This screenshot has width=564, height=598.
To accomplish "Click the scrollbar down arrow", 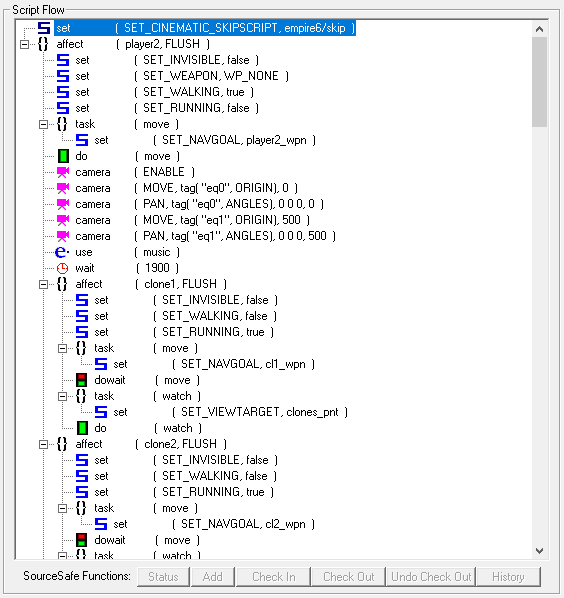I will [x=539, y=551].
